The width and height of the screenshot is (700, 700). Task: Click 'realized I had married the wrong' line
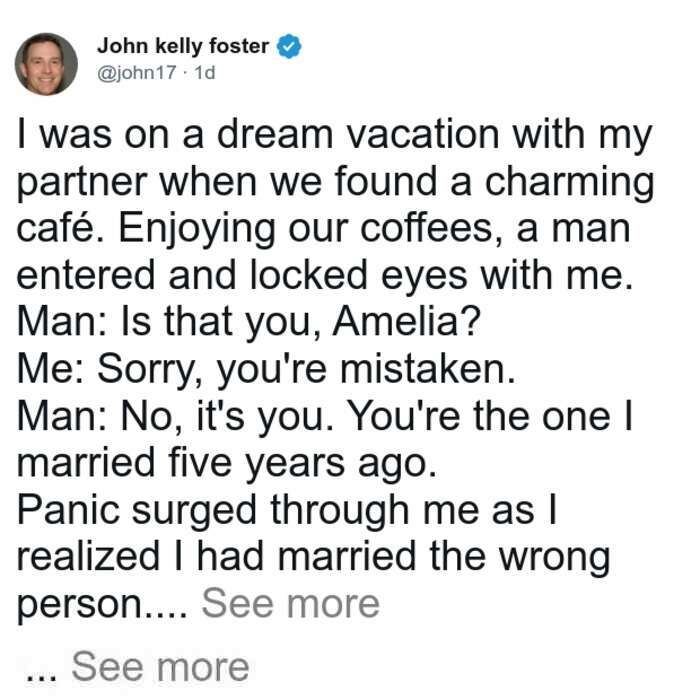(x=313, y=557)
